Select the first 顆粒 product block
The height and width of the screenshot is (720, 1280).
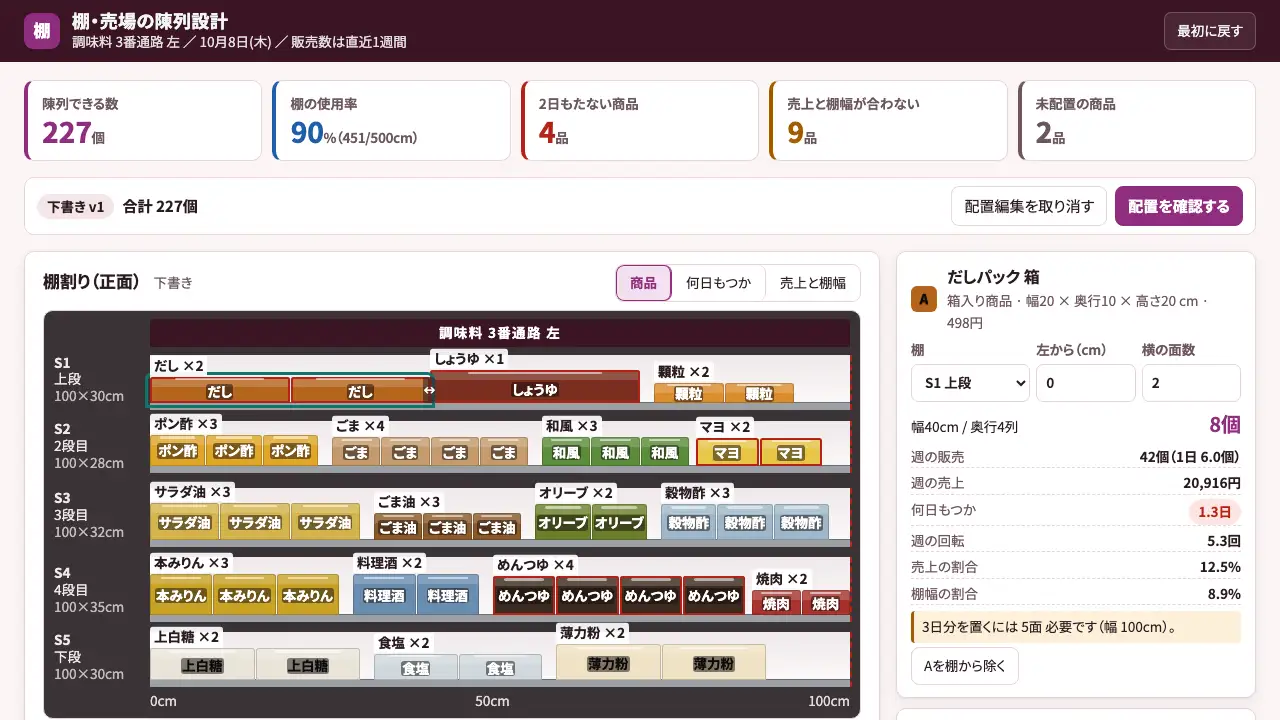688,393
